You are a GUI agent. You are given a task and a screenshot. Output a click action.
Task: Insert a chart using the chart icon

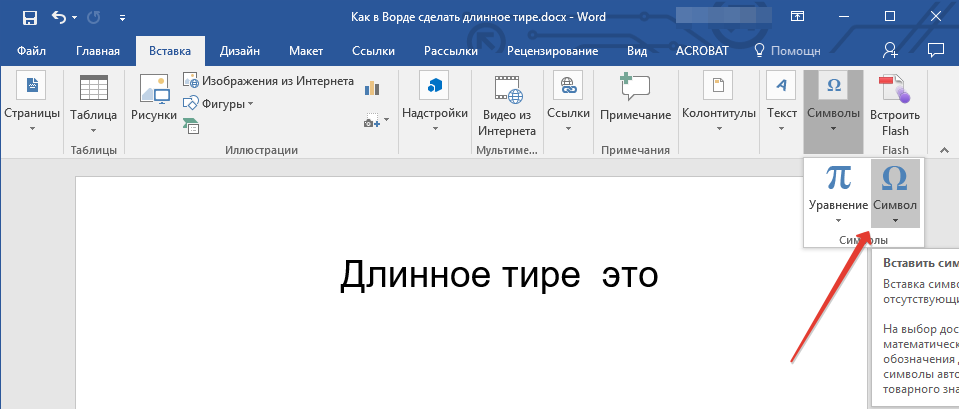[x=372, y=89]
